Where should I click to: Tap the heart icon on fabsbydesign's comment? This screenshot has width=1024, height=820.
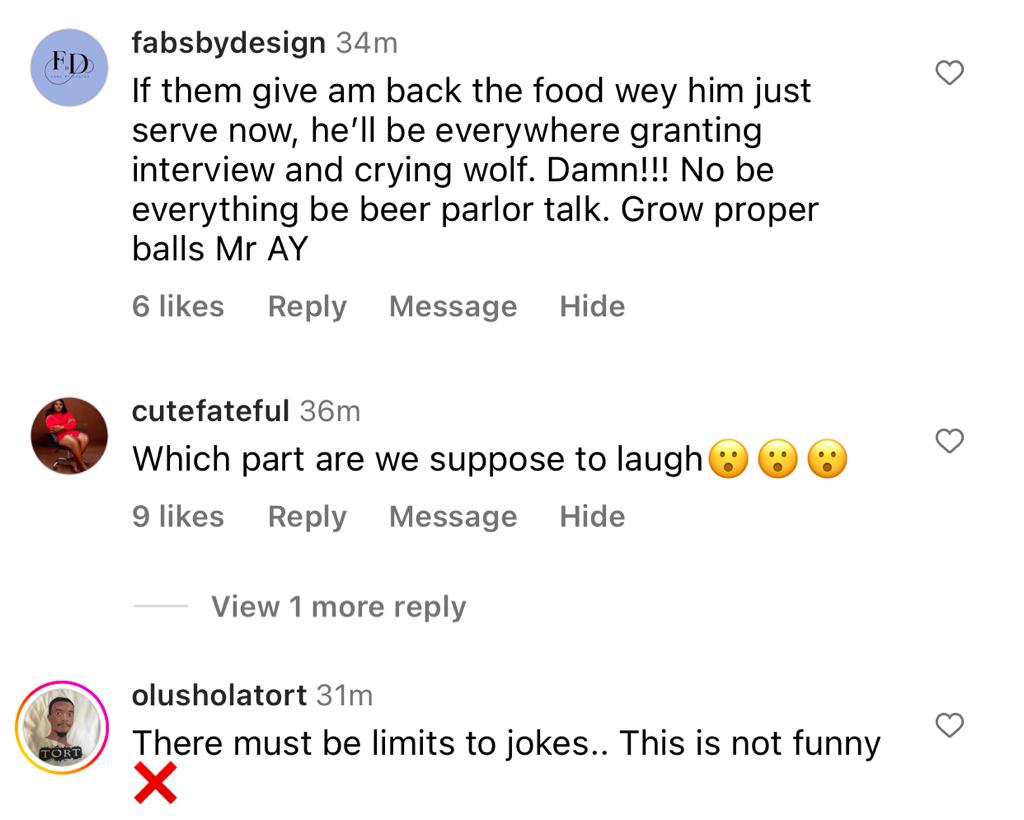click(948, 73)
